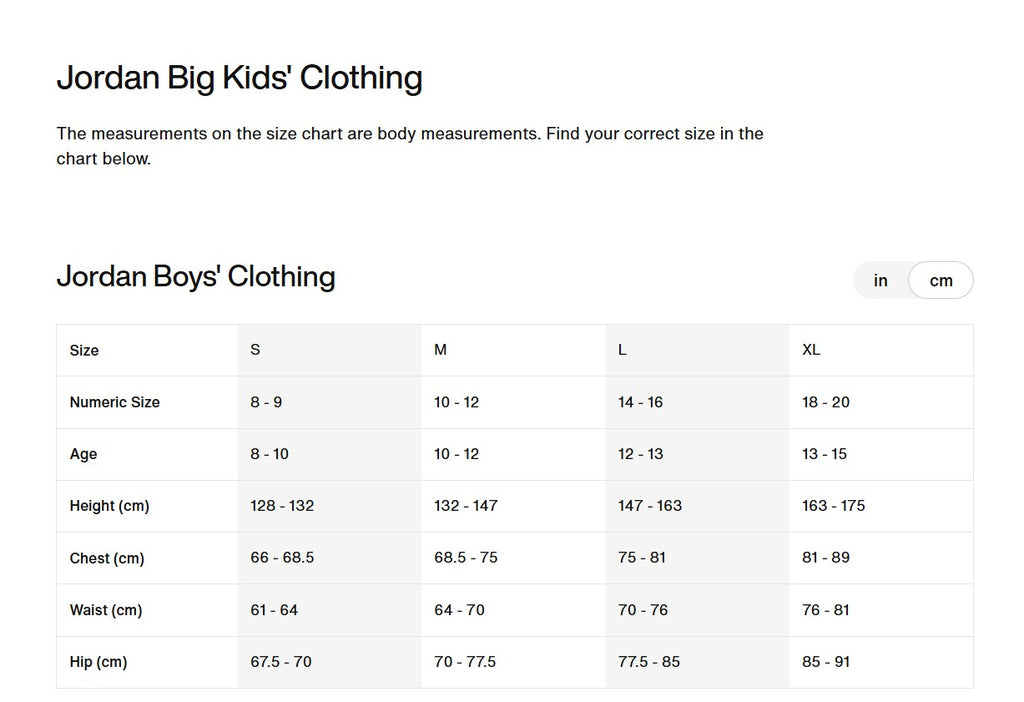Click the '128 - 132' height cell
This screenshot has width=1024, height=702.
[x=282, y=506]
